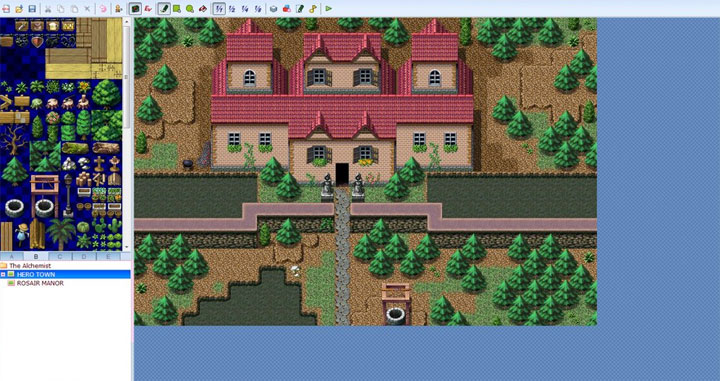Pick the bare dead tree tile
The image size is (720, 381).
coord(14,140)
